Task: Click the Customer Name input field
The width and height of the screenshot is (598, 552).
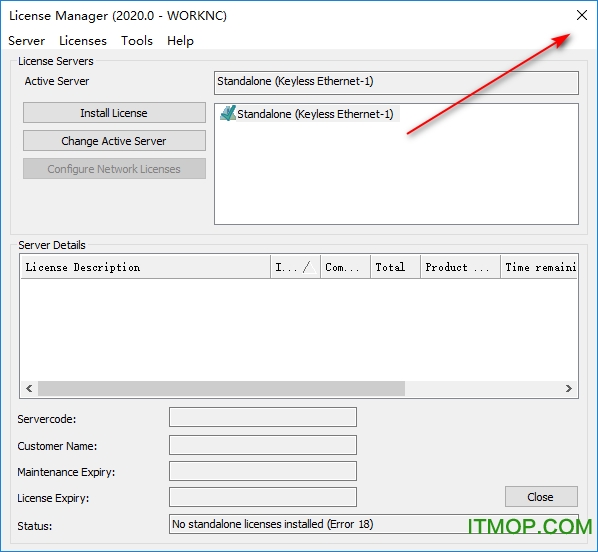Action: pyautogui.click(x=263, y=445)
